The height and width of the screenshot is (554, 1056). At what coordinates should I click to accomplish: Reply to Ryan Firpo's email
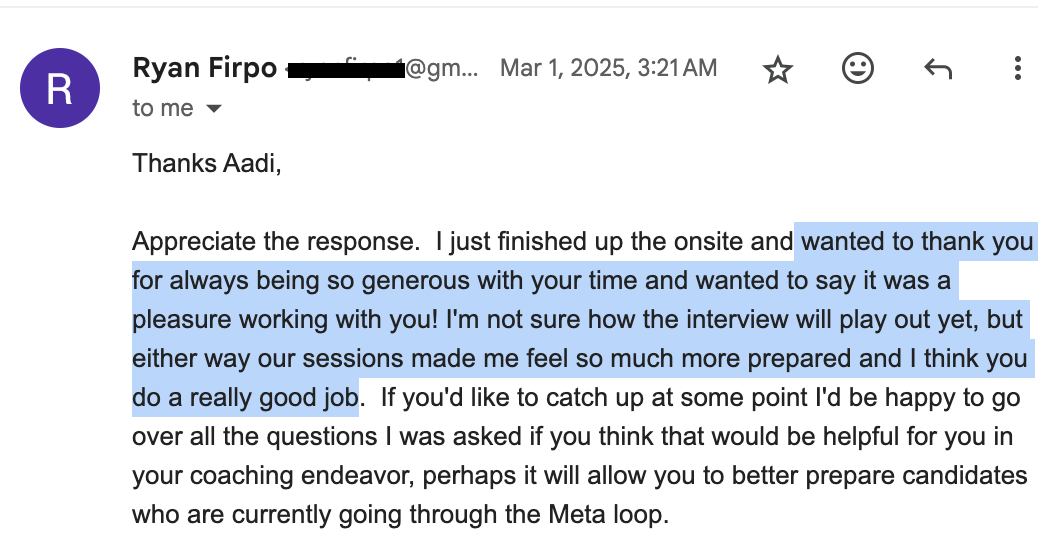click(x=937, y=69)
